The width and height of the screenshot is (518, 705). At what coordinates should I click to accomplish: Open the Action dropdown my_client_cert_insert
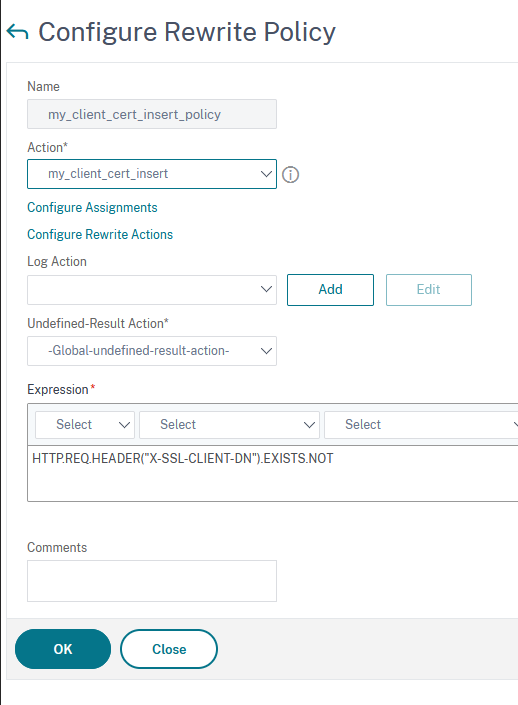[152, 174]
